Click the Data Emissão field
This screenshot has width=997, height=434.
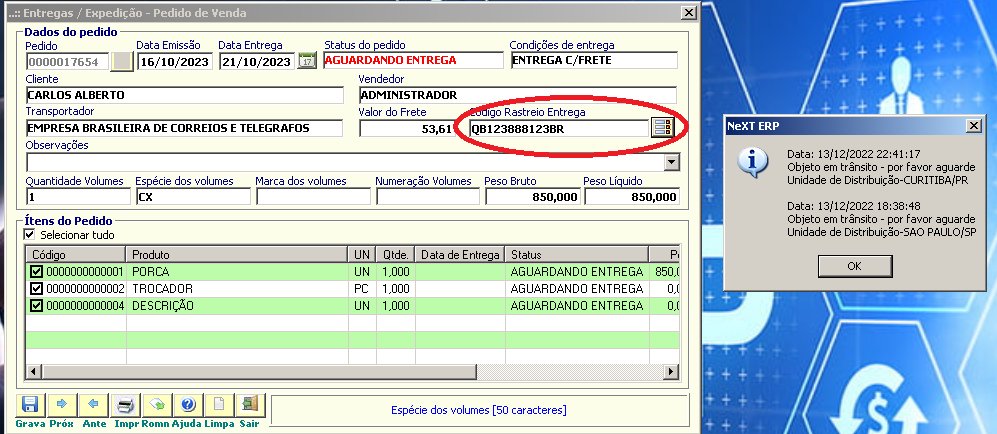(x=175, y=62)
